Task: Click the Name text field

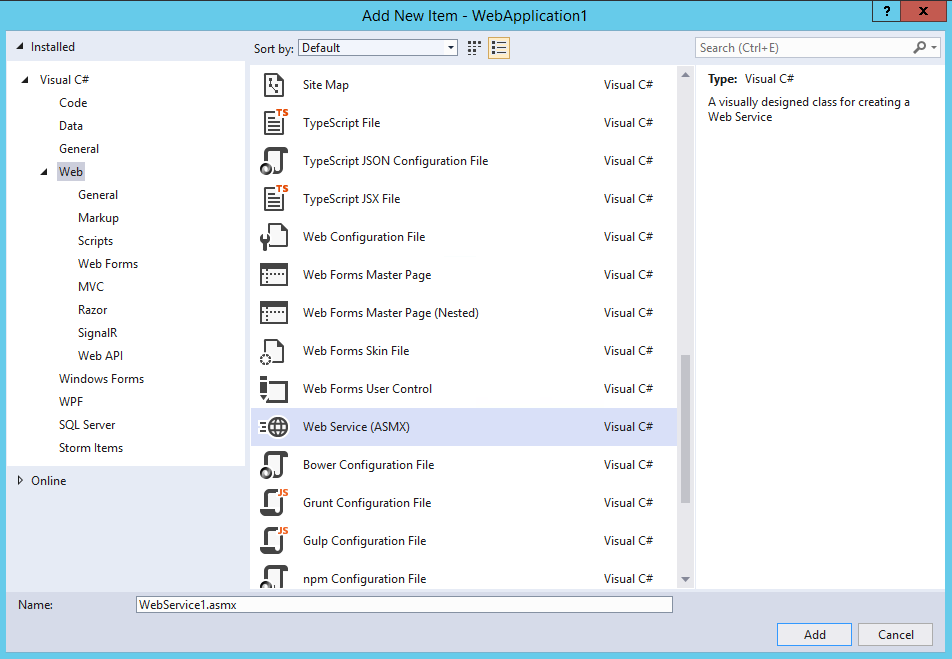Action: point(404,605)
